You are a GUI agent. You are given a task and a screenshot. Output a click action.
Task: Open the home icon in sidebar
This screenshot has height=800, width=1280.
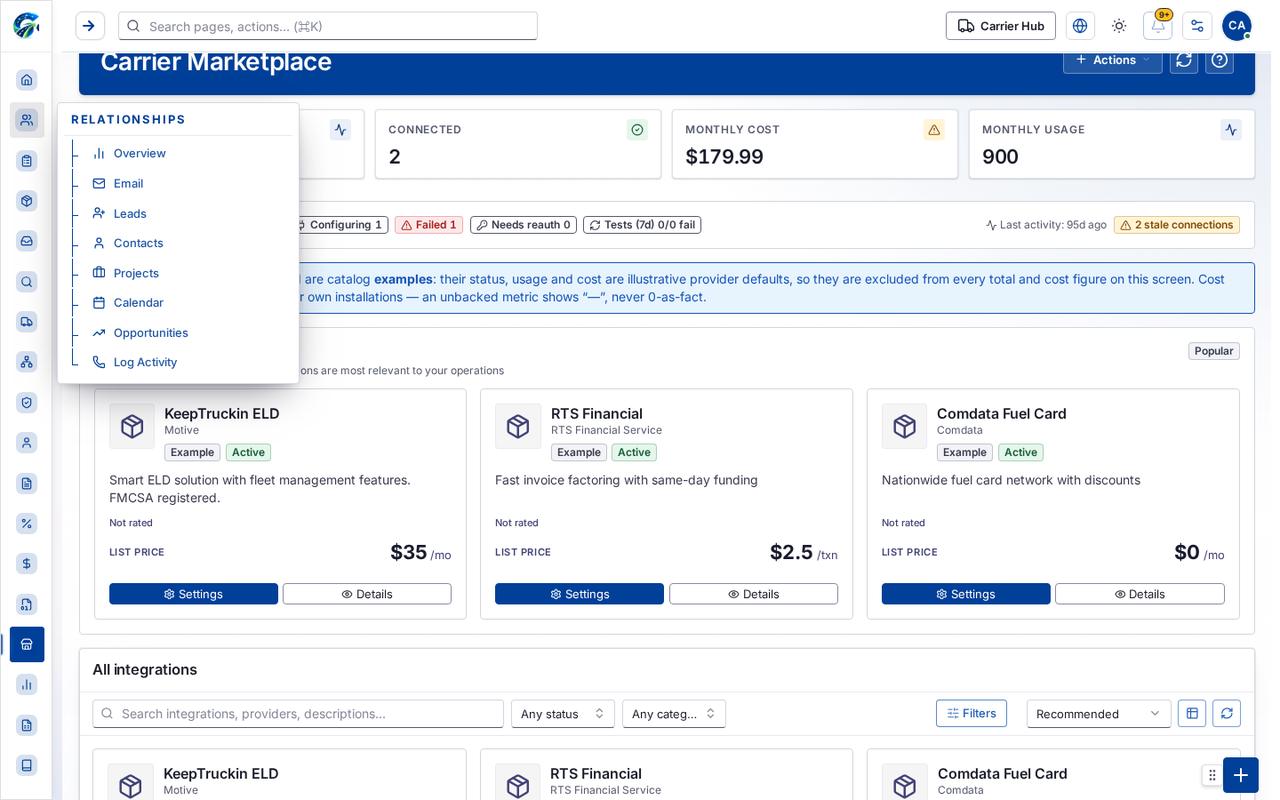(27, 80)
